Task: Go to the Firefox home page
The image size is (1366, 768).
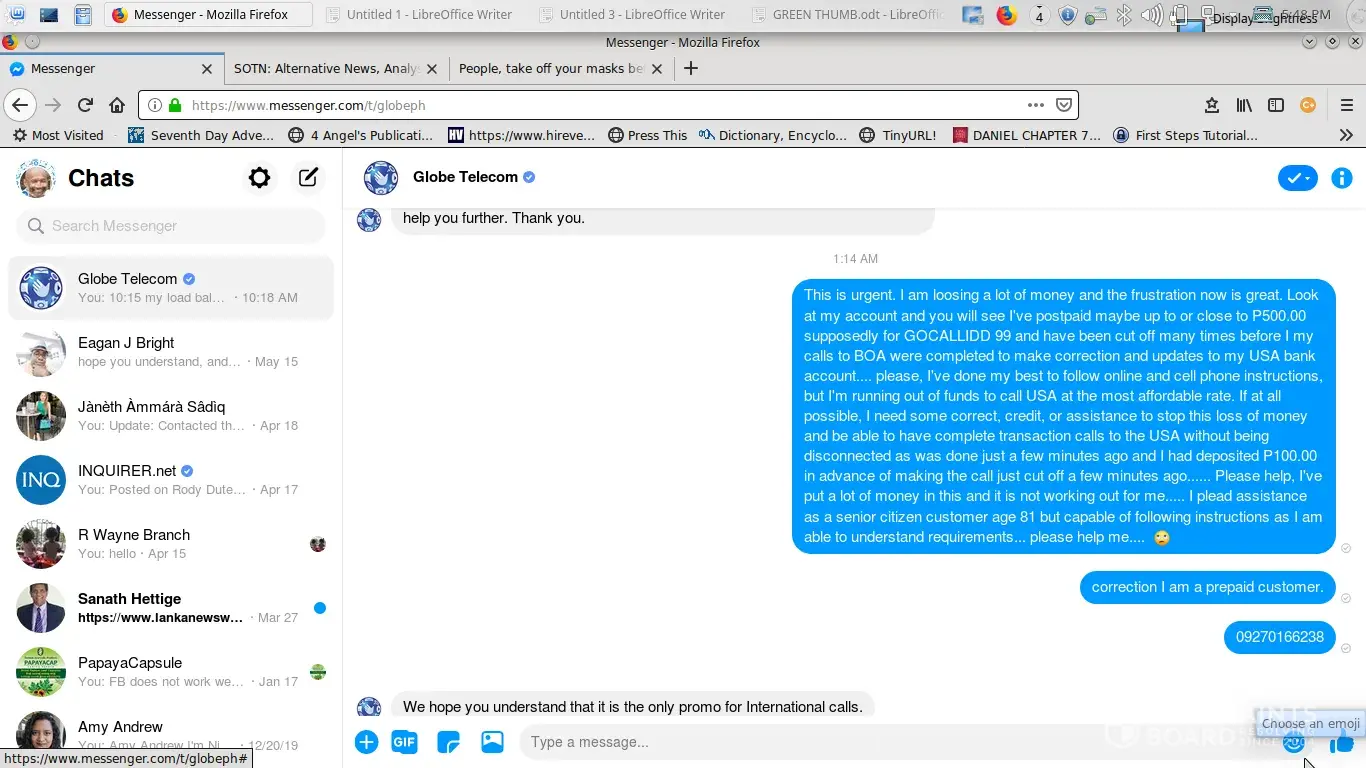Action: tap(117, 105)
